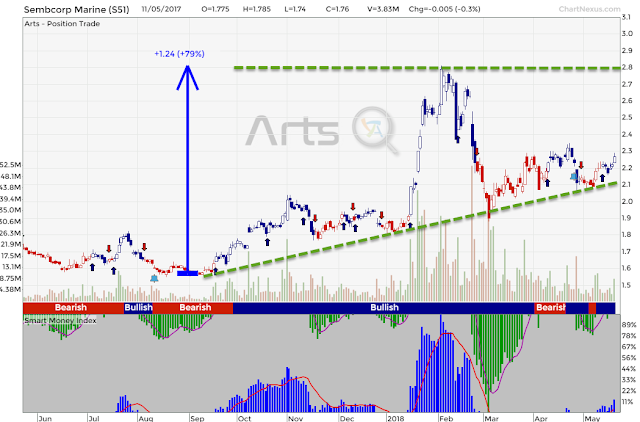Click the Jun month label on time axis
This screenshot has height=422, width=640.
click(45, 418)
